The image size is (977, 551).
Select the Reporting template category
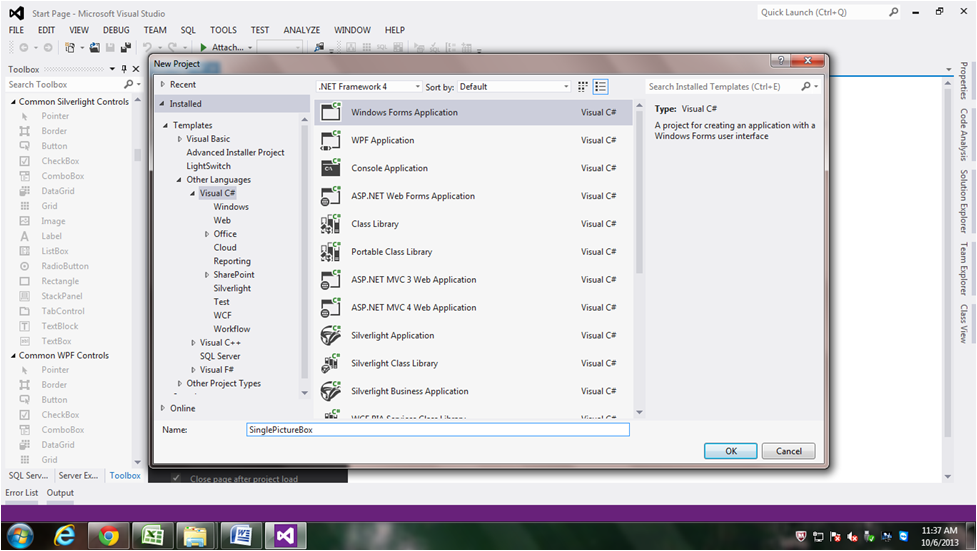232,261
